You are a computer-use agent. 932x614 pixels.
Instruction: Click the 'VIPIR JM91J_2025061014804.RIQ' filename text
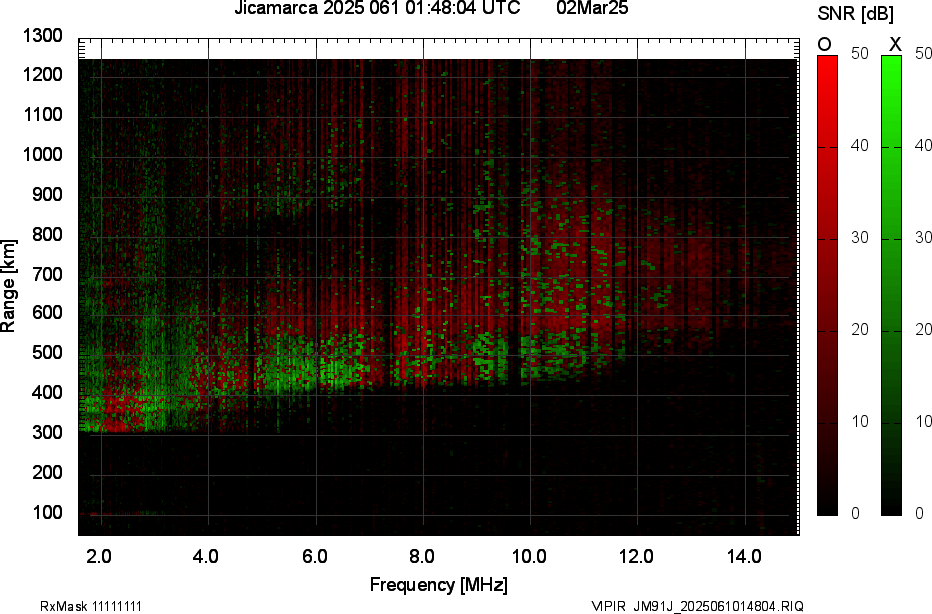(698, 606)
